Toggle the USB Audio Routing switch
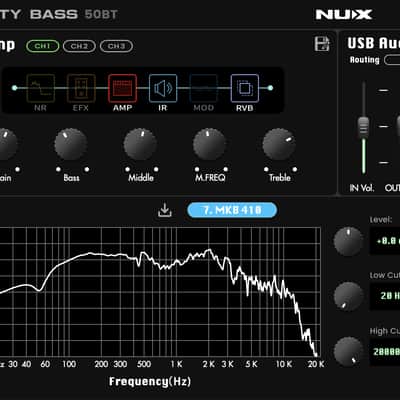This screenshot has height=400, width=400. point(392,60)
